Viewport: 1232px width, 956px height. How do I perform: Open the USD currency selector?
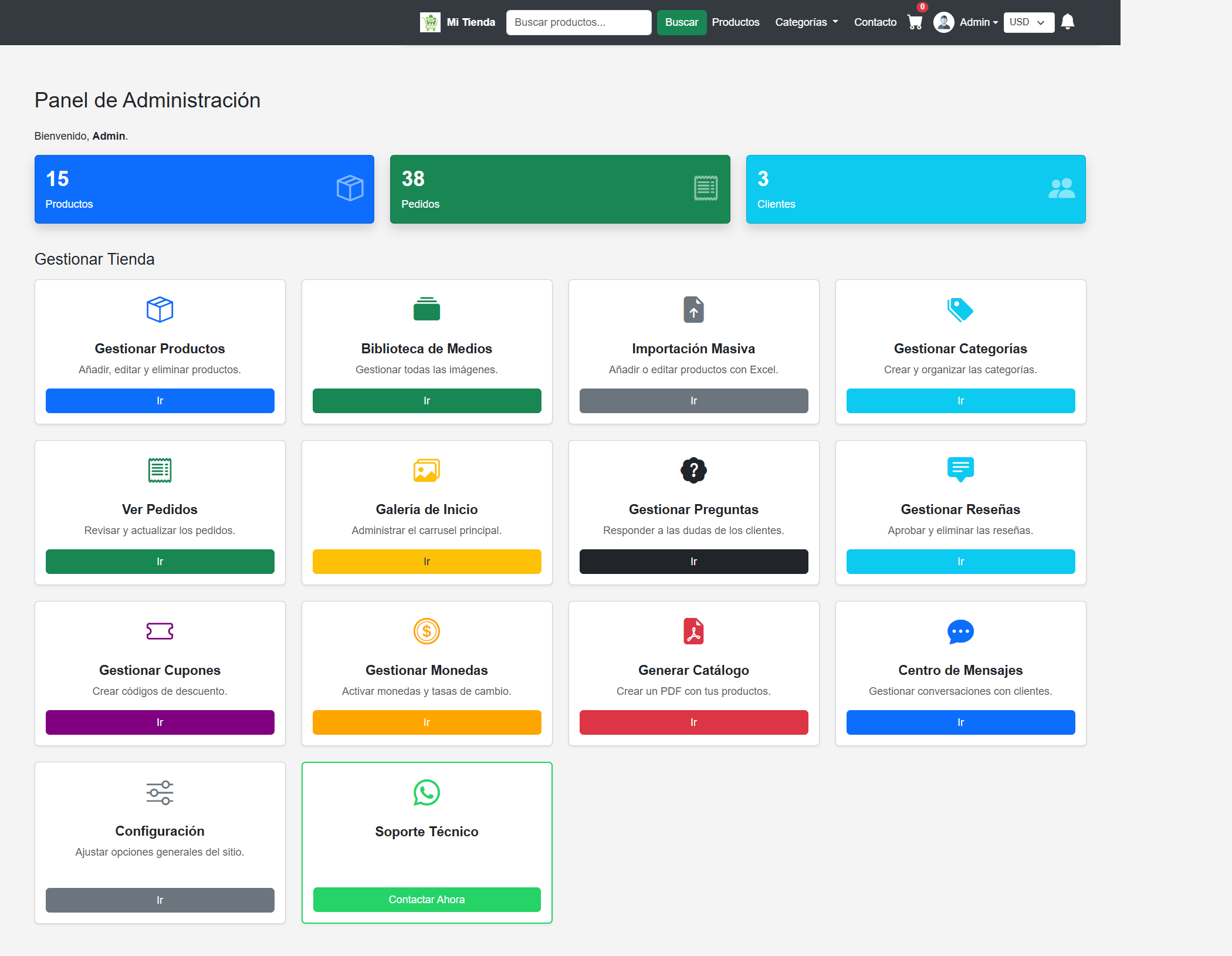[1028, 22]
